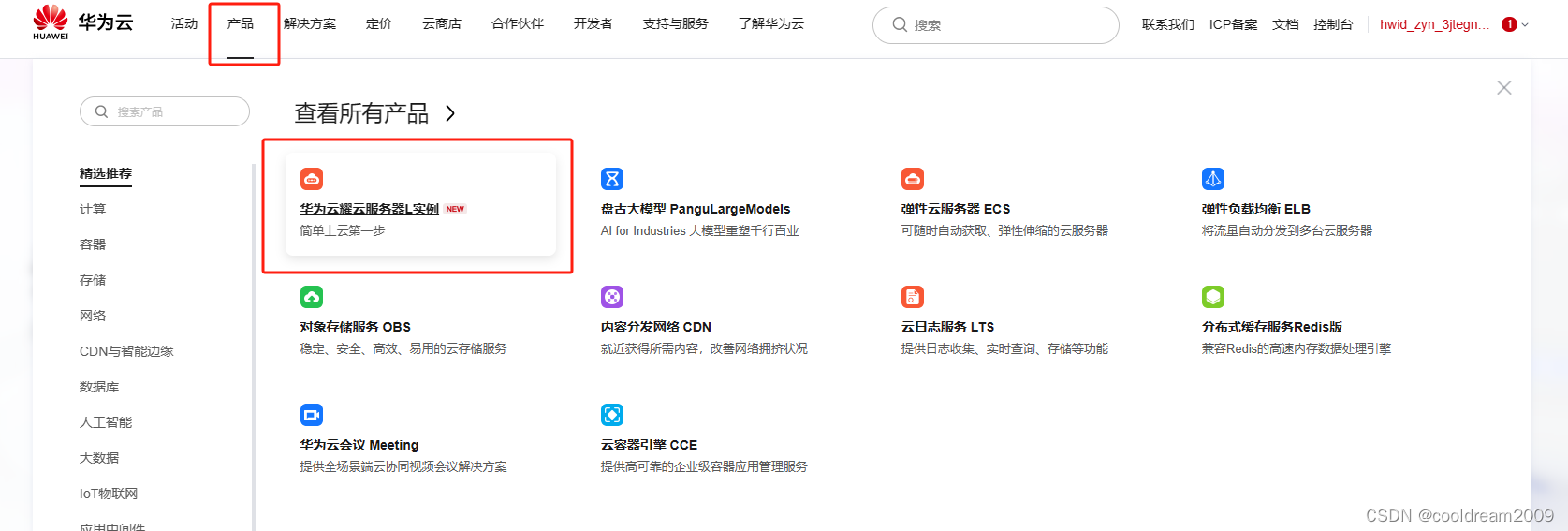The image size is (1568, 531).
Task: Open the 活动 menu
Action: (184, 23)
